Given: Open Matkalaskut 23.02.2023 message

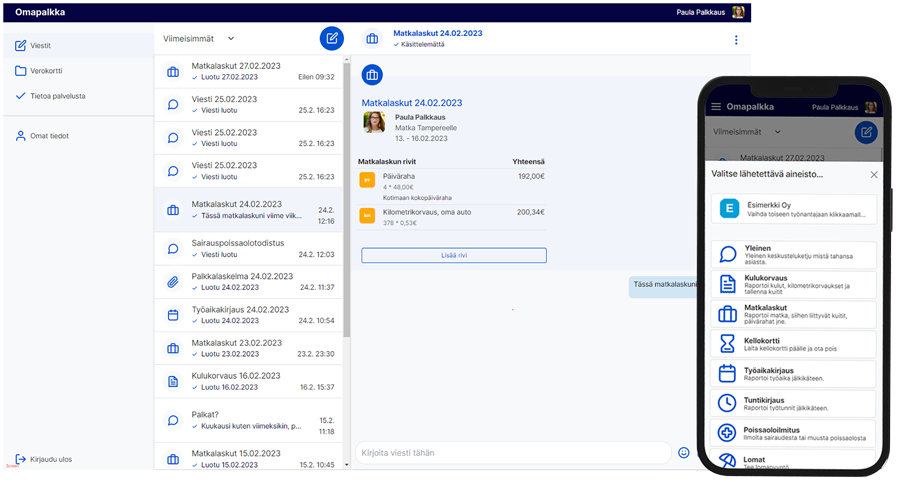Looking at the screenshot, I should pyautogui.click(x=249, y=348).
